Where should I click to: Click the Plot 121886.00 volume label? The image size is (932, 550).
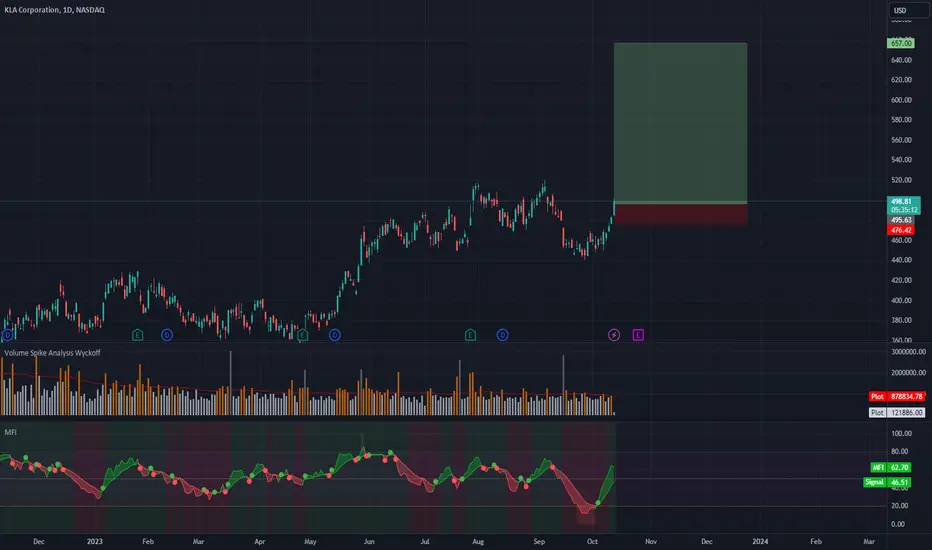point(897,413)
